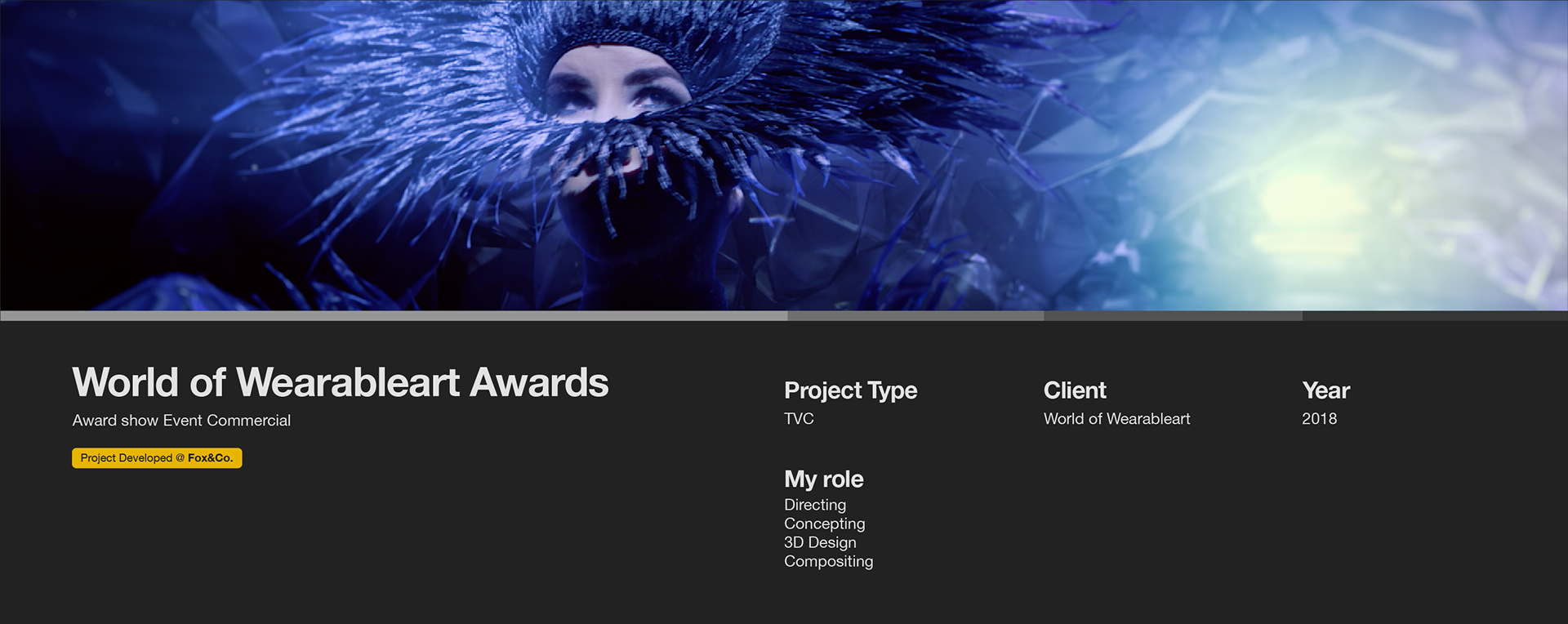Click the My role heading
The image size is (1568, 624).
point(823,479)
